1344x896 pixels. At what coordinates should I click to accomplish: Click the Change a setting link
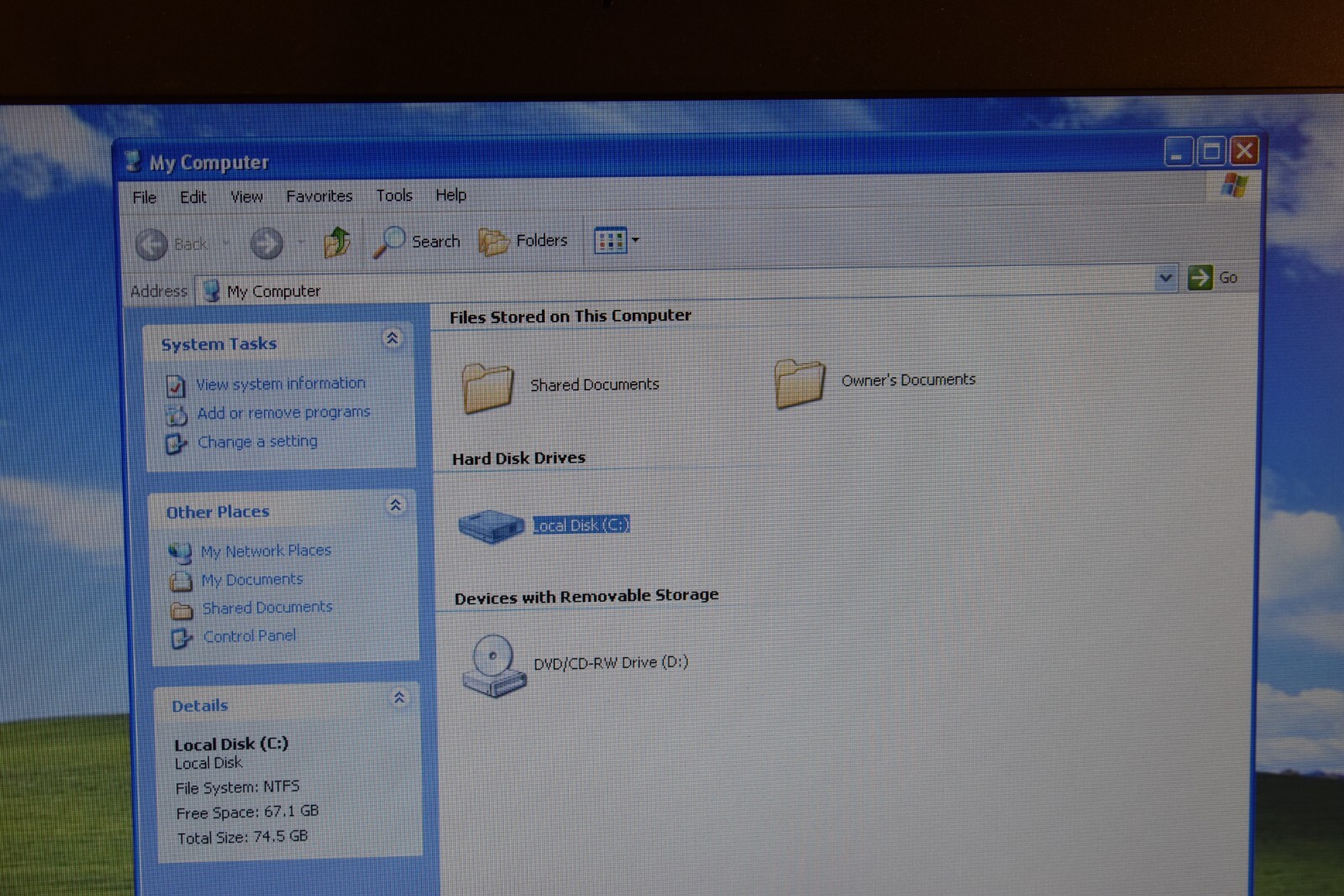(x=258, y=442)
